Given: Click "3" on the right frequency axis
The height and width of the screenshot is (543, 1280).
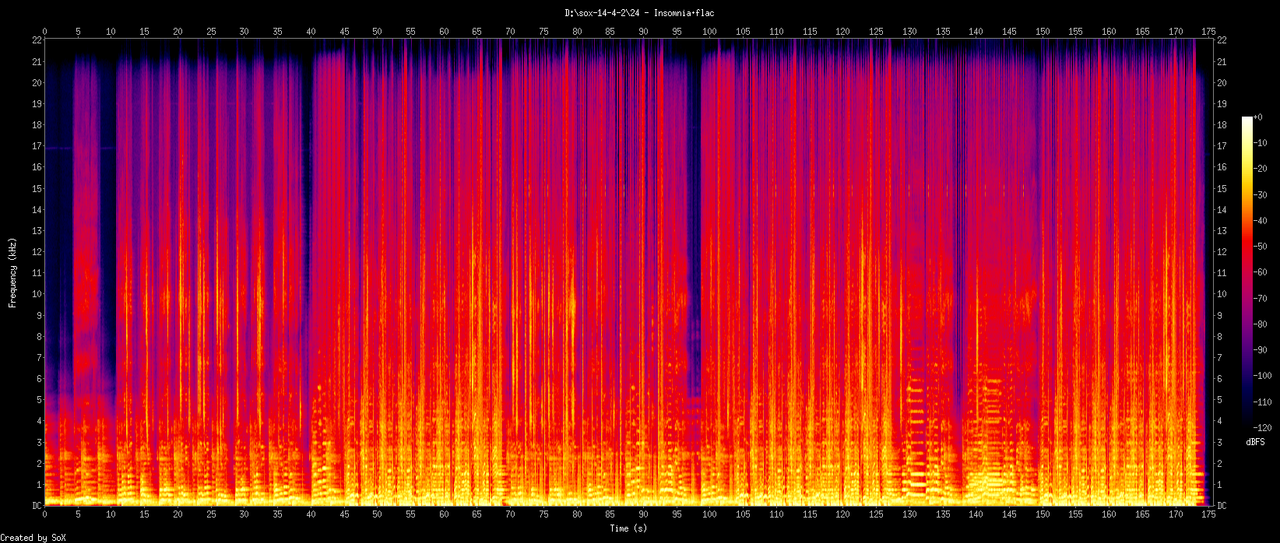Looking at the screenshot, I should pos(1220,442).
